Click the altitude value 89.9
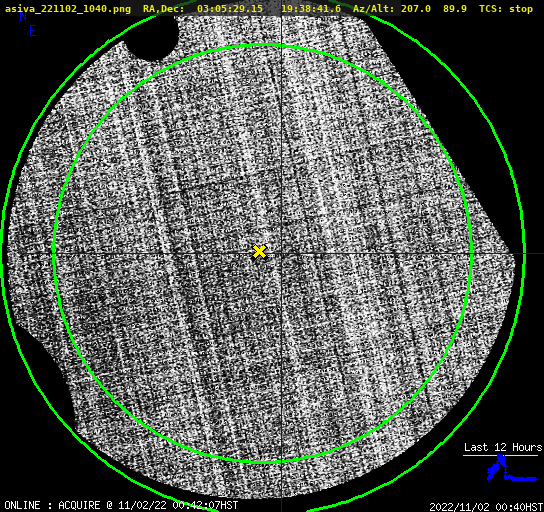This screenshot has width=544, height=512. [x=454, y=9]
